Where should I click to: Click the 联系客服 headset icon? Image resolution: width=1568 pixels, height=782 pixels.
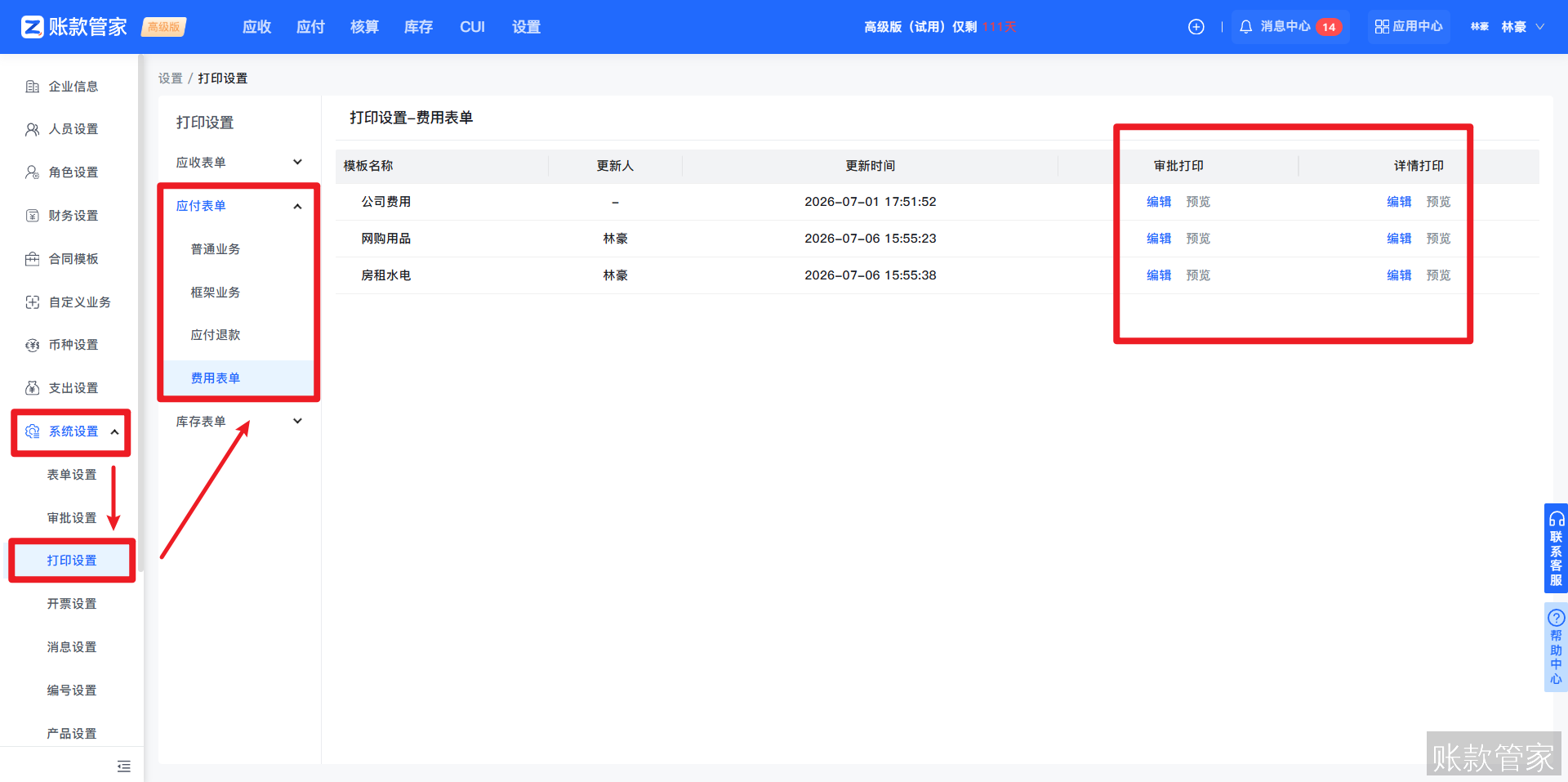click(1557, 519)
